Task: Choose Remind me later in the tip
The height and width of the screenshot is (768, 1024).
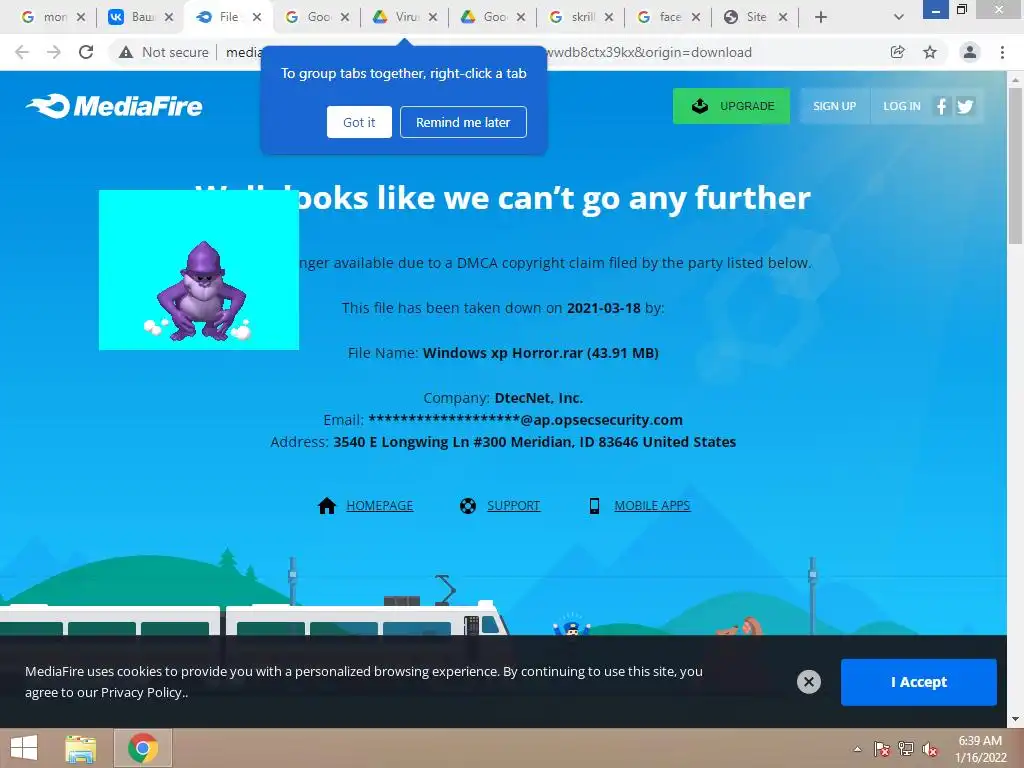Action: coord(463,122)
